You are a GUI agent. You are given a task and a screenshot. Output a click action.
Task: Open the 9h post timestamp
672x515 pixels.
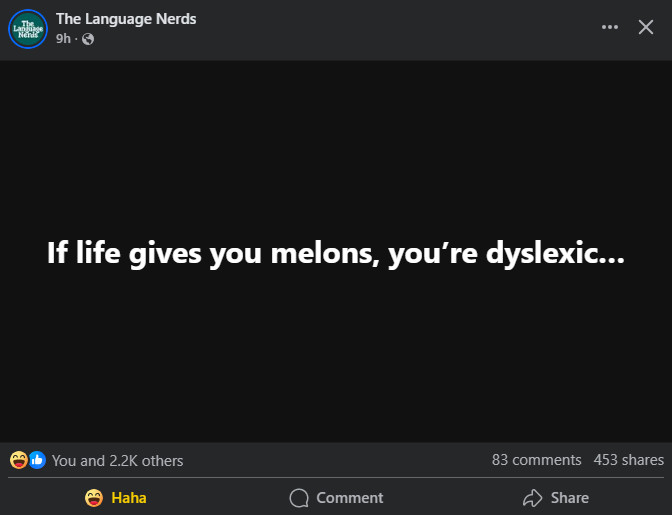[x=63, y=39]
